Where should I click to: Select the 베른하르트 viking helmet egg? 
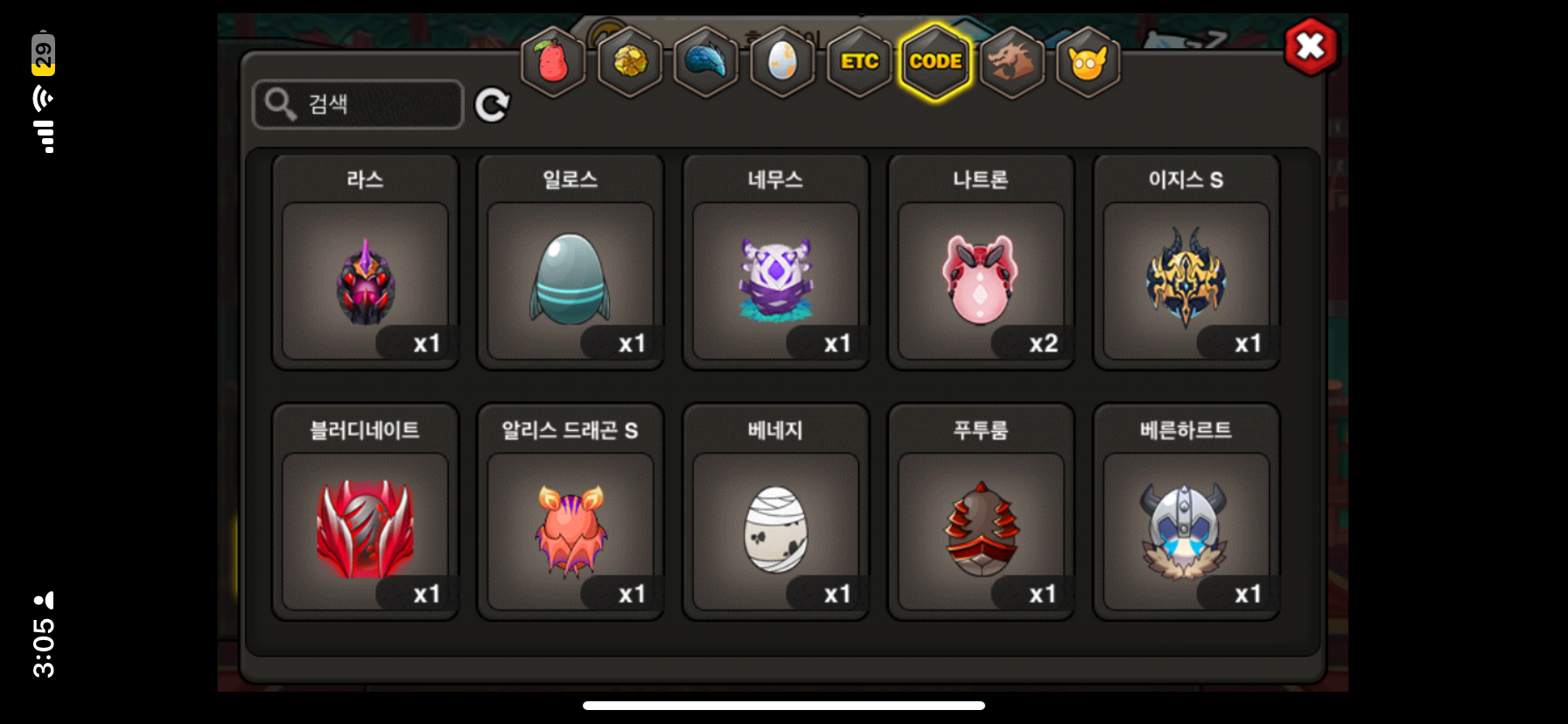click(x=1186, y=512)
